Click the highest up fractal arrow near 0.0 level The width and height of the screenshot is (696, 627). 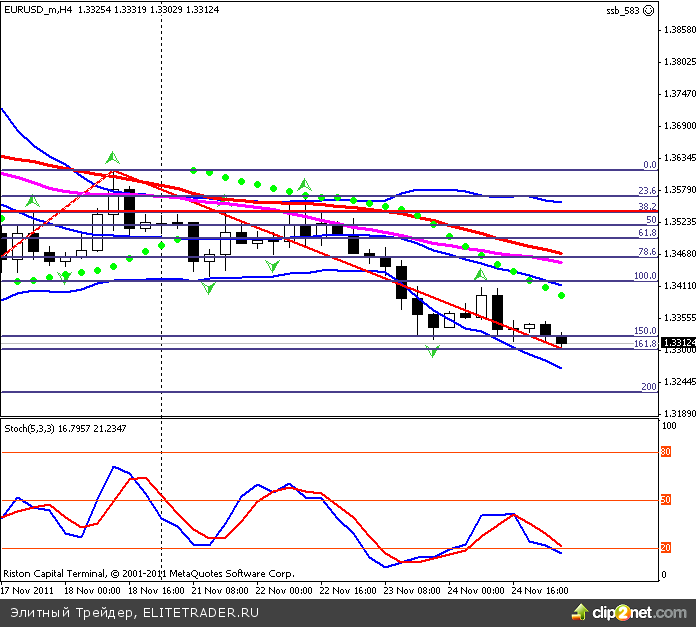[x=112, y=157]
